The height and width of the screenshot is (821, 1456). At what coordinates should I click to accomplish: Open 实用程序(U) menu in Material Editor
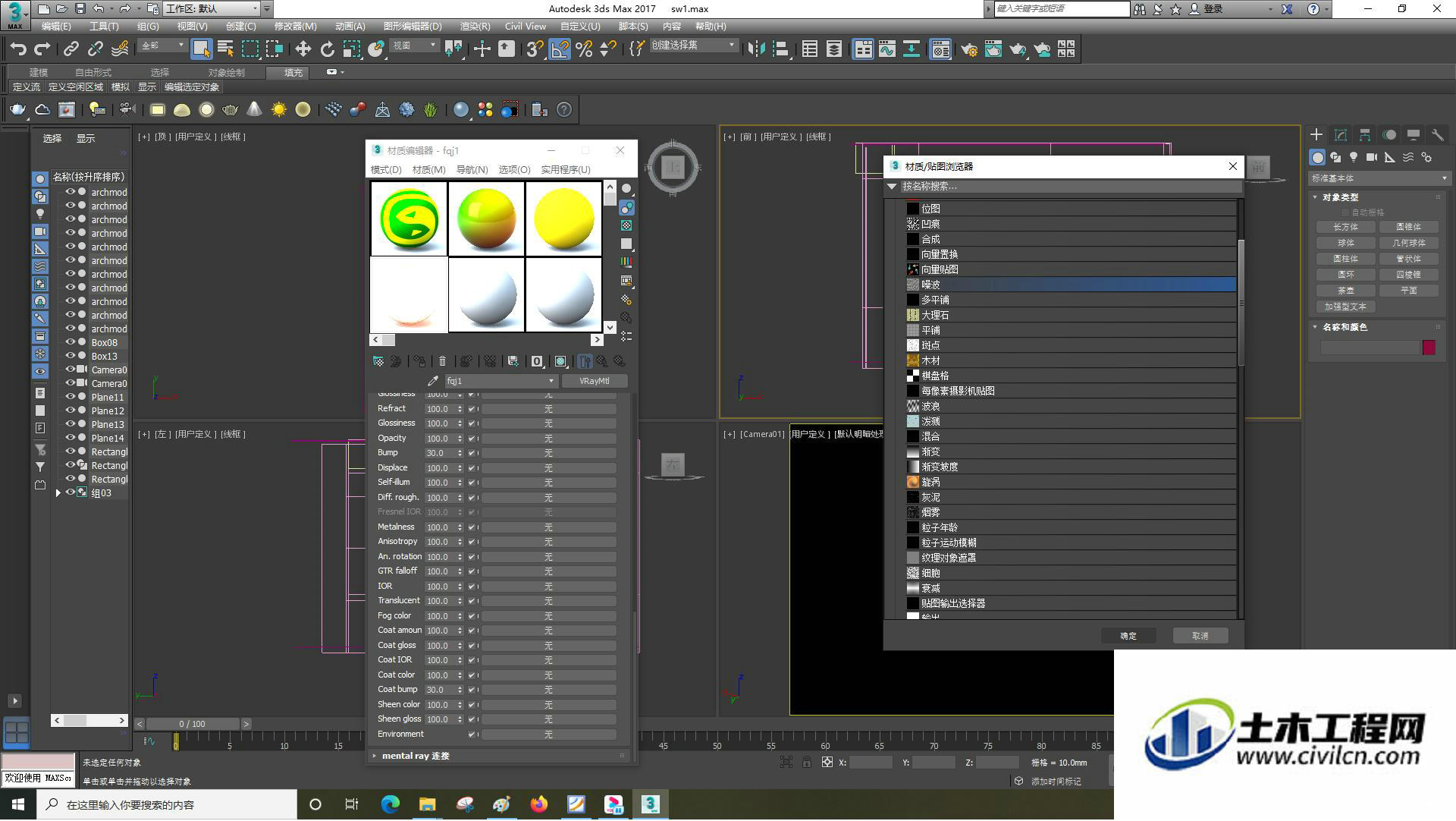coord(565,169)
